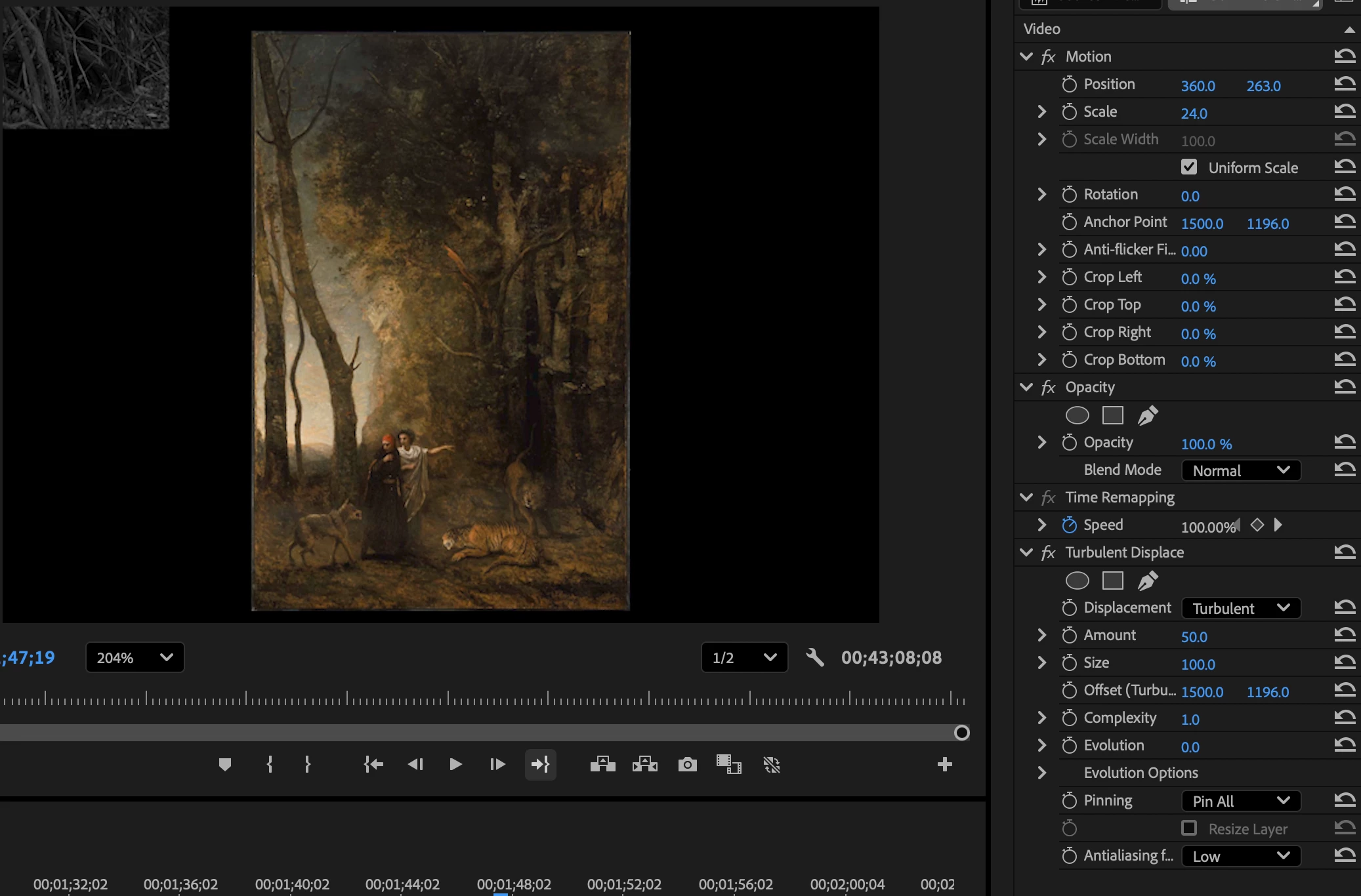
Task: Open the Blend Mode dropdown
Action: [1240, 470]
